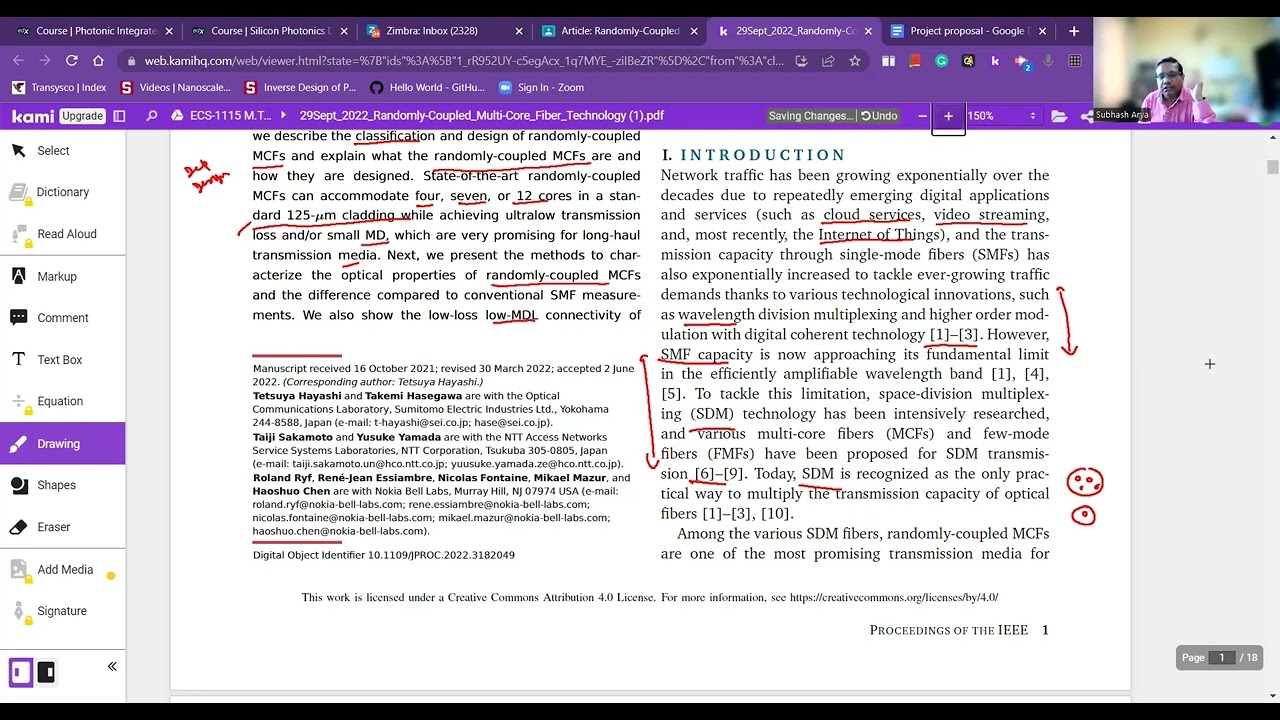Screen dimensions: 1280x720
Task: Click the Kami logo
Action: click(33, 116)
